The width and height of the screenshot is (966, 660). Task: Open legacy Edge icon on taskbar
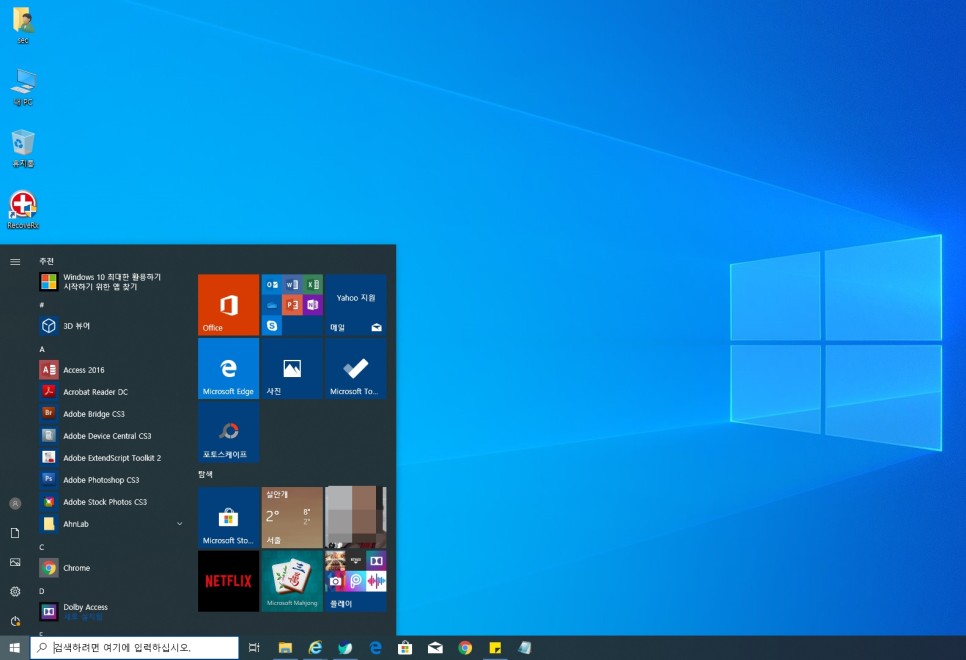(x=375, y=648)
